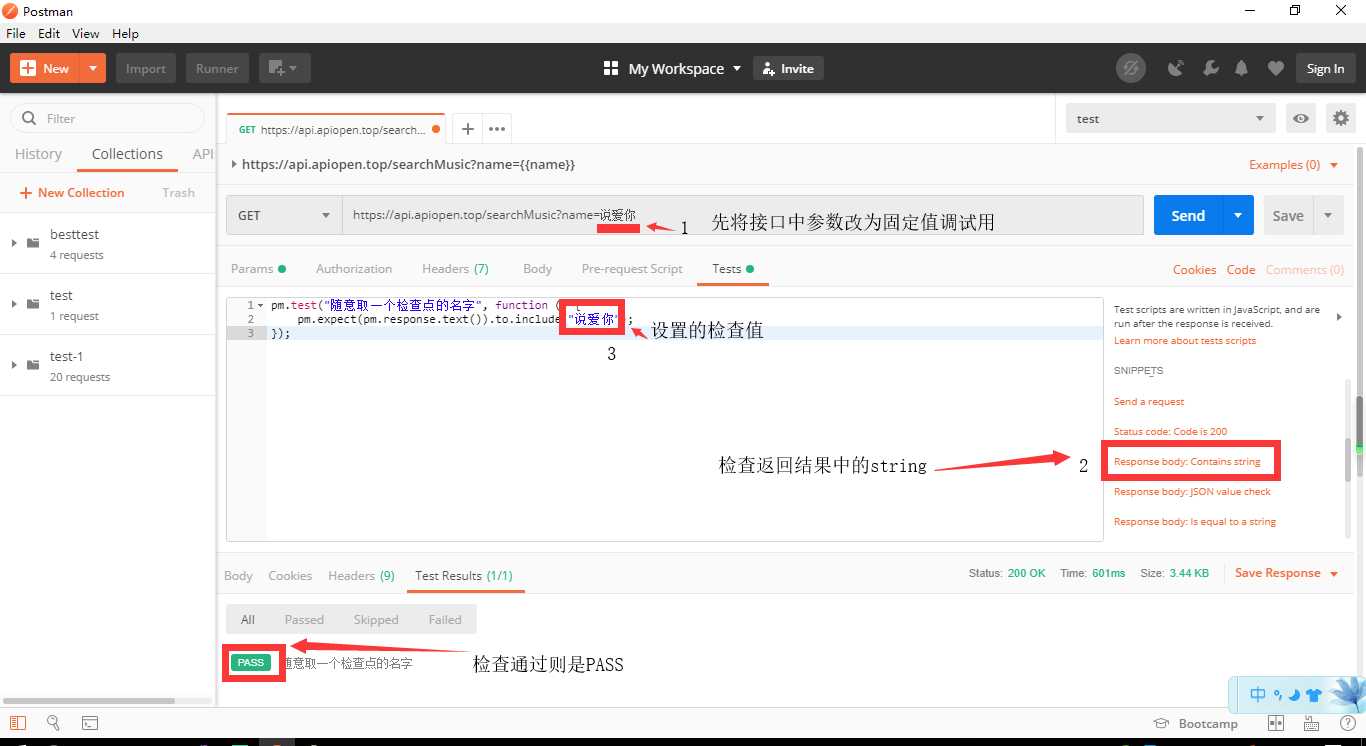Viewport: 1366px width, 746px height.
Task: Click the sync status icon
Action: coord(1131,68)
